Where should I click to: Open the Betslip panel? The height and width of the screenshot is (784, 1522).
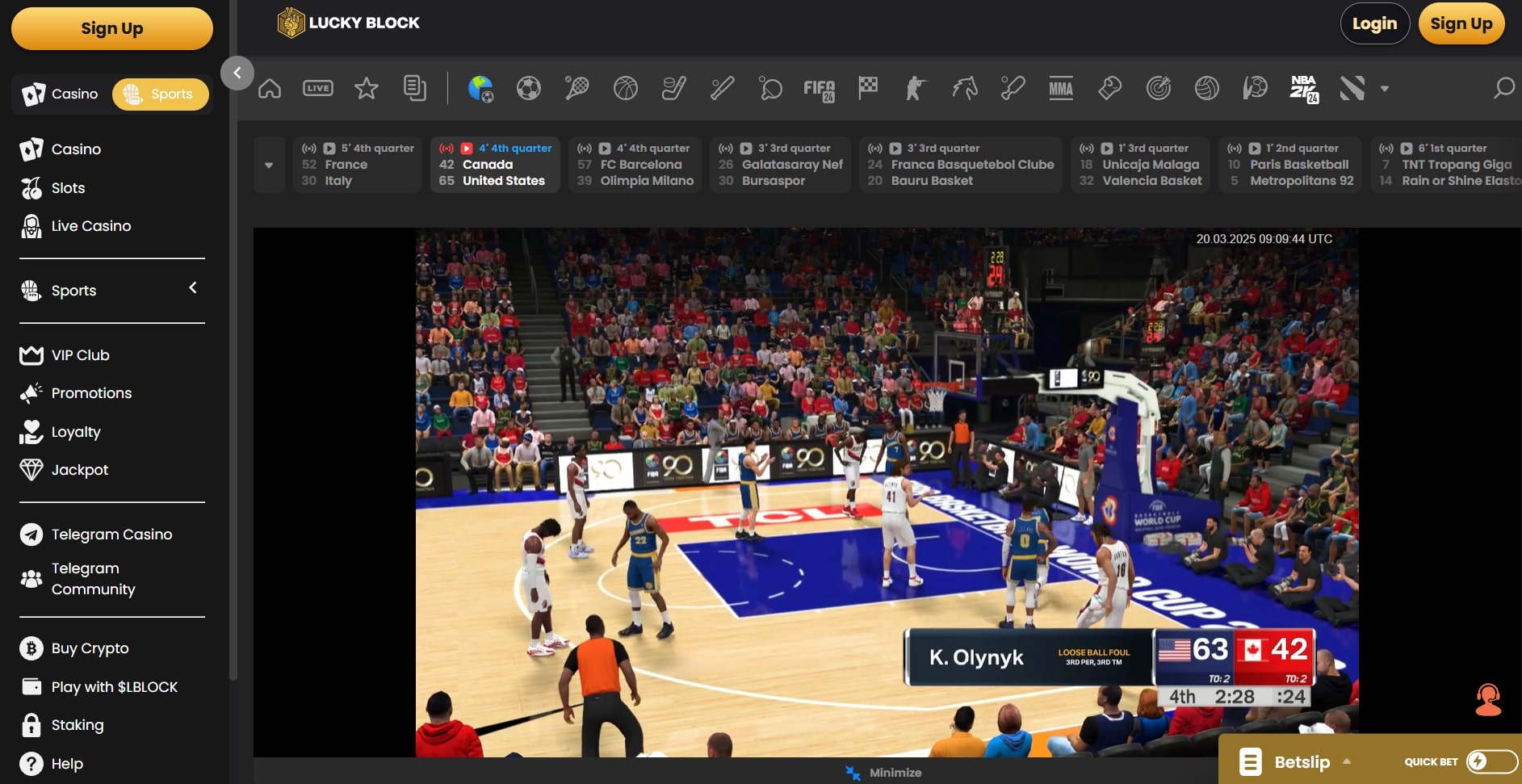(1302, 761)
